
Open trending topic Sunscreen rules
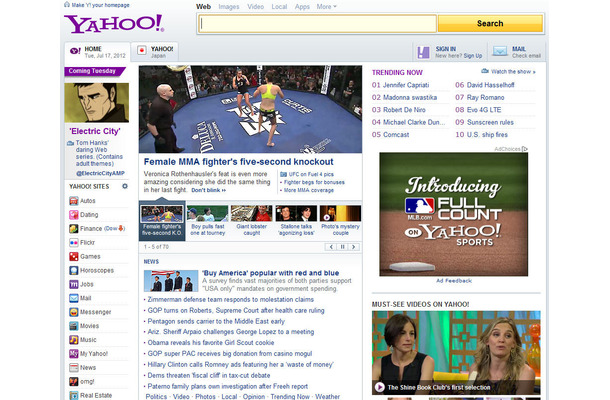(490, 122)
